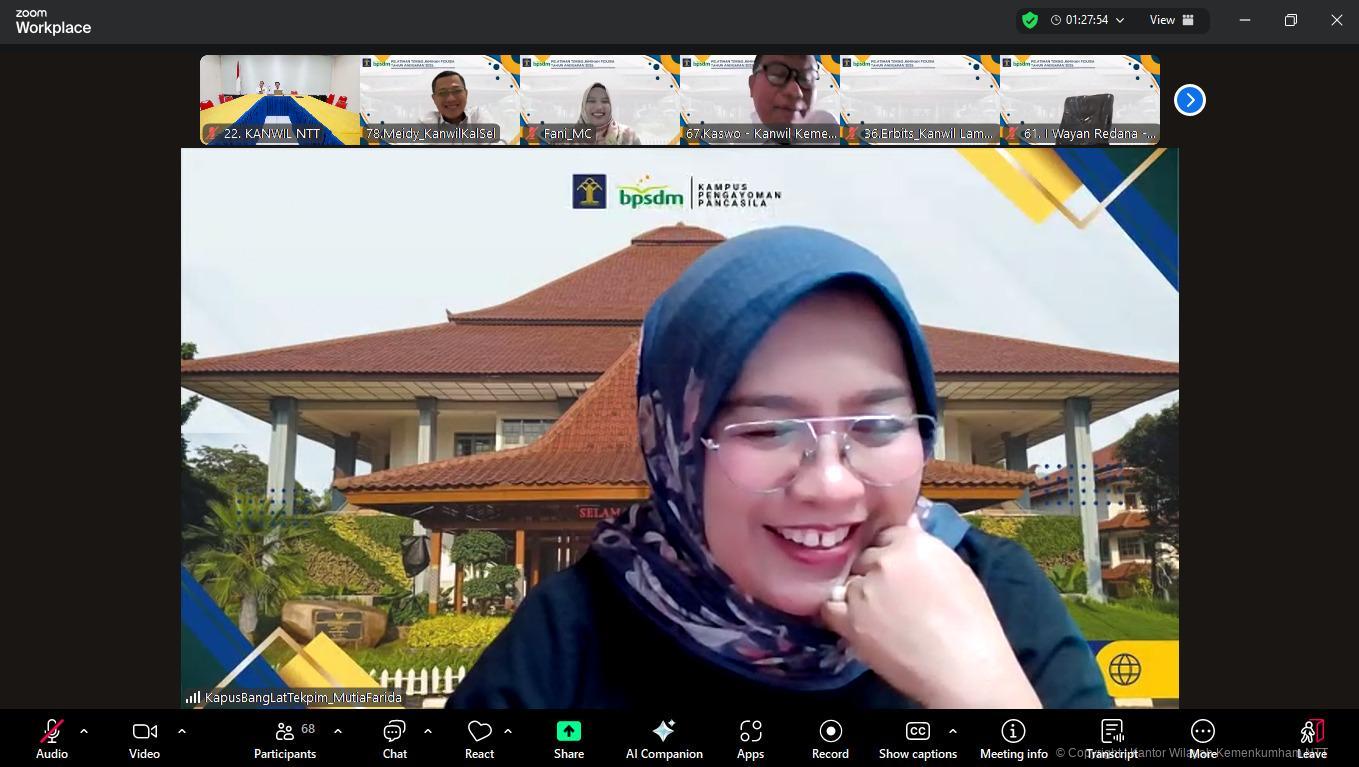Expand the Audio options chevron
The width and height of the screenshot is (1359, 767).
coord(84,730)
